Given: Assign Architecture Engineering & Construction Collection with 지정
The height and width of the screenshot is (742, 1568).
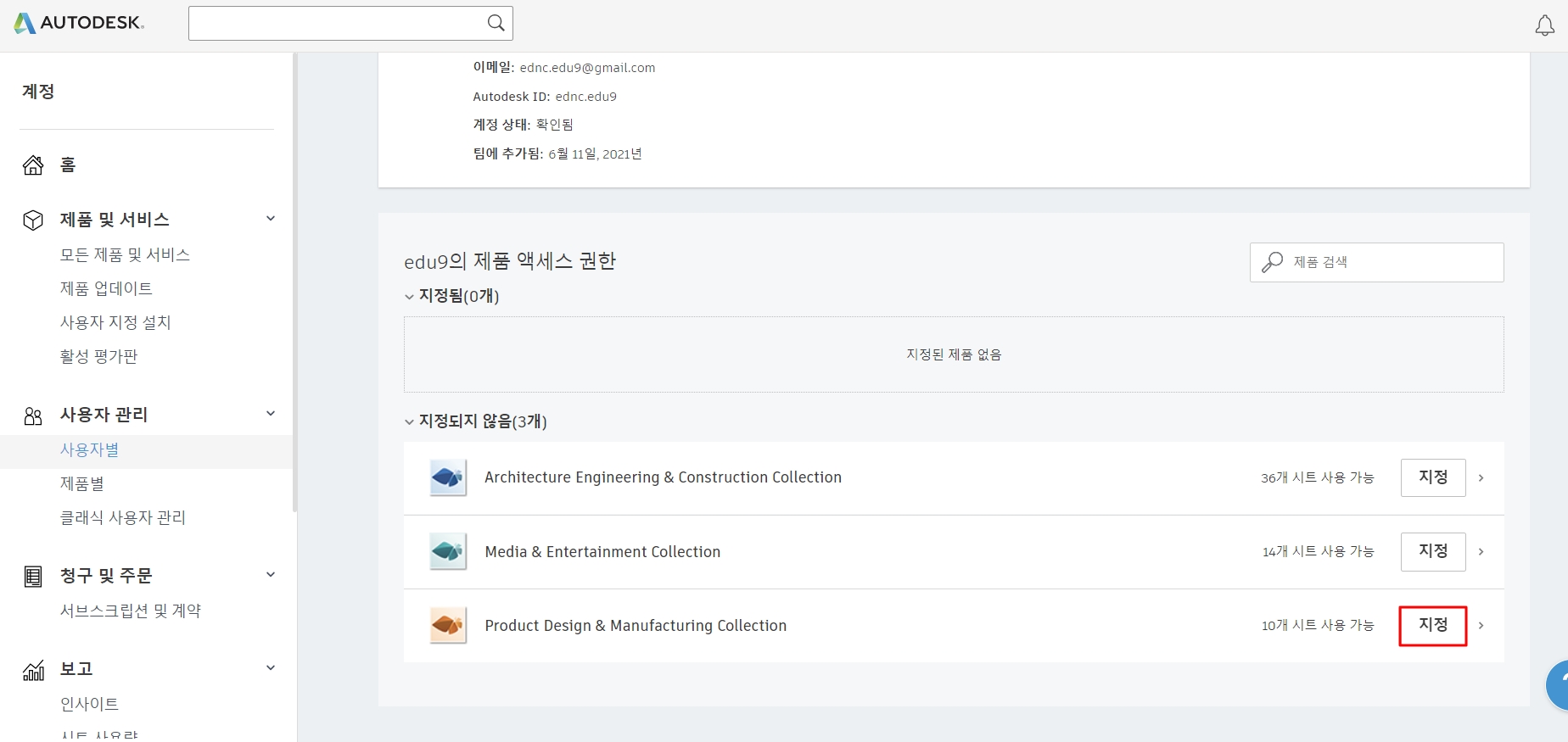Looking at the screenshot, I should 1433,477.
